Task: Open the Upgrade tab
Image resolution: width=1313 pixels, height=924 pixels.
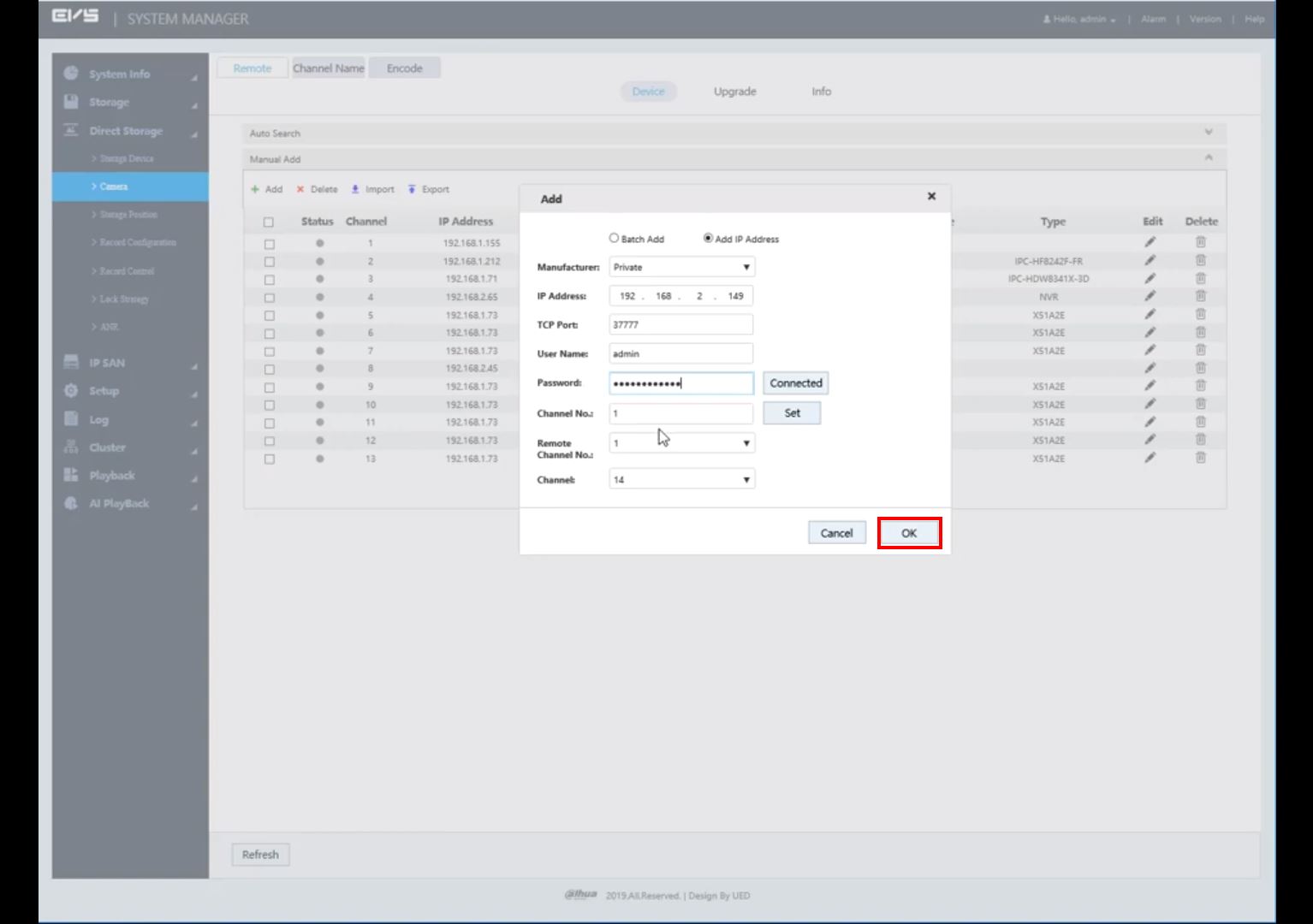Action: tap(734, 92)
